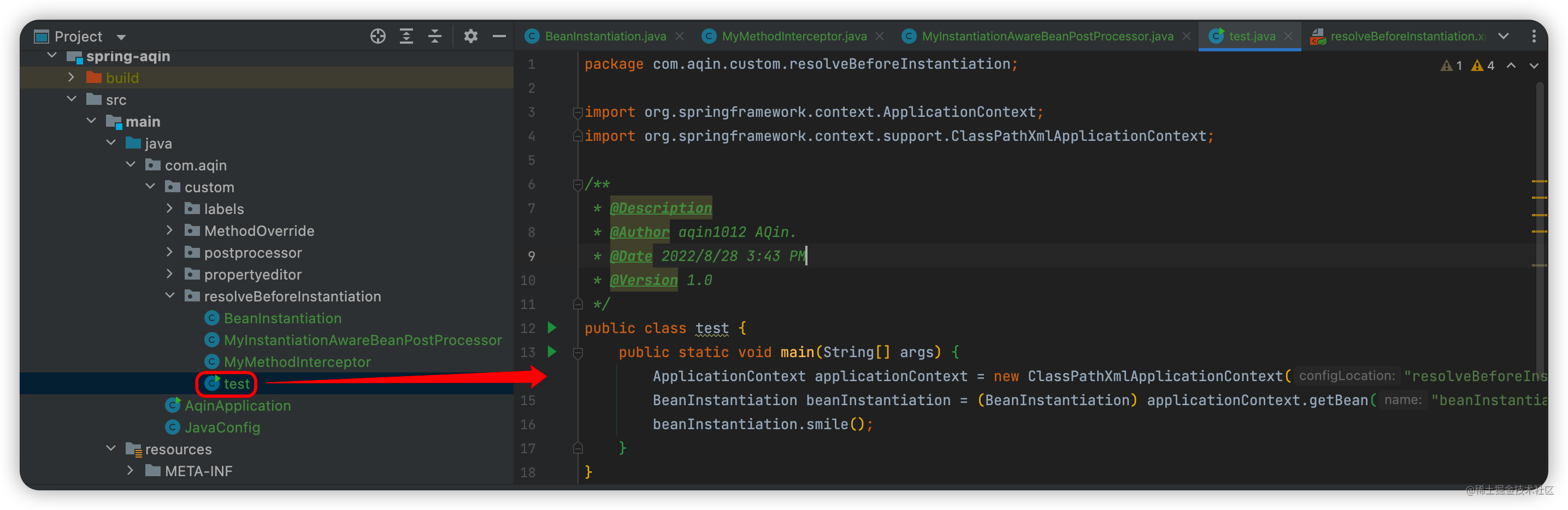Click the @Version Javadoc tag
The image size is (1568, 510).
click(644, 280)
